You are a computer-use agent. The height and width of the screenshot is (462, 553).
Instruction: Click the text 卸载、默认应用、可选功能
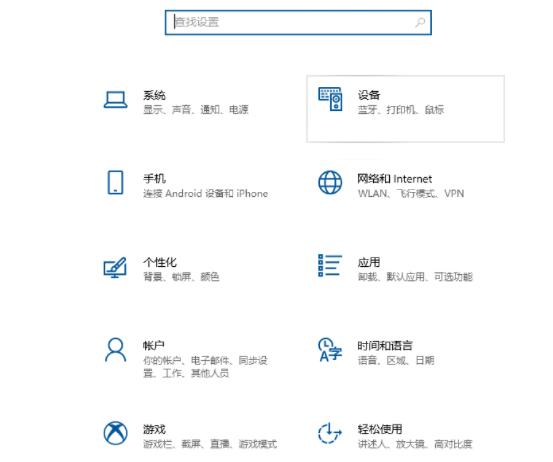415,277
